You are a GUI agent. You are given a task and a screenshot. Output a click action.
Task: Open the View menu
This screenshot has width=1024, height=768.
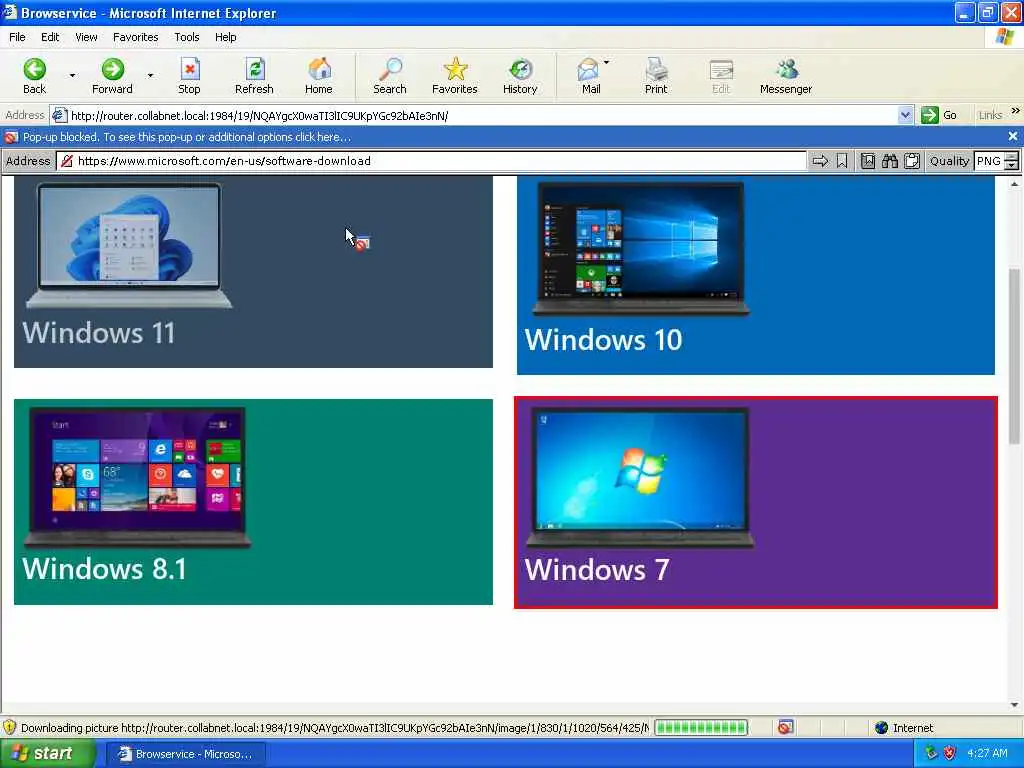tap(86, 37)
